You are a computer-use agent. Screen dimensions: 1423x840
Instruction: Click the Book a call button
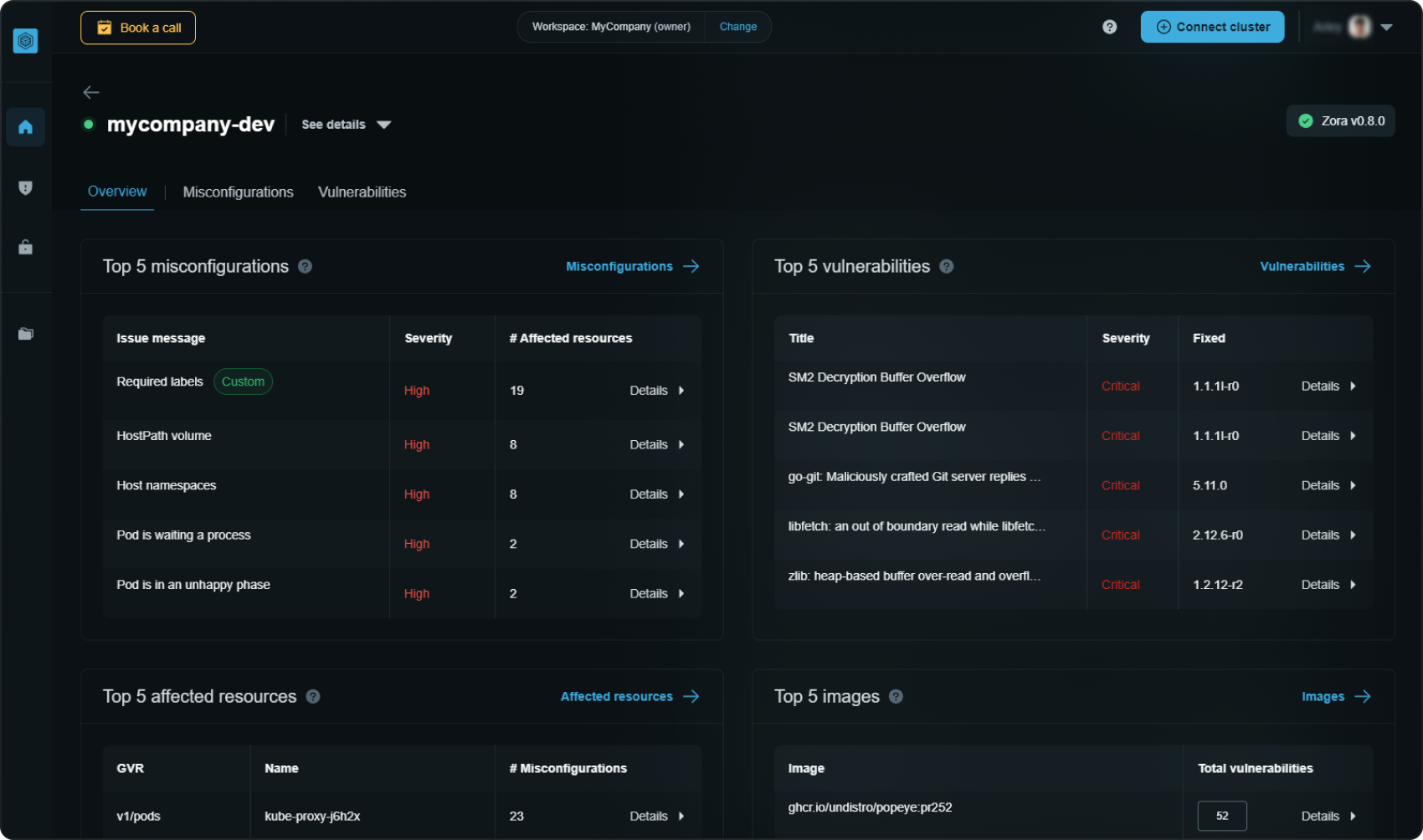[x=138, y=28]
